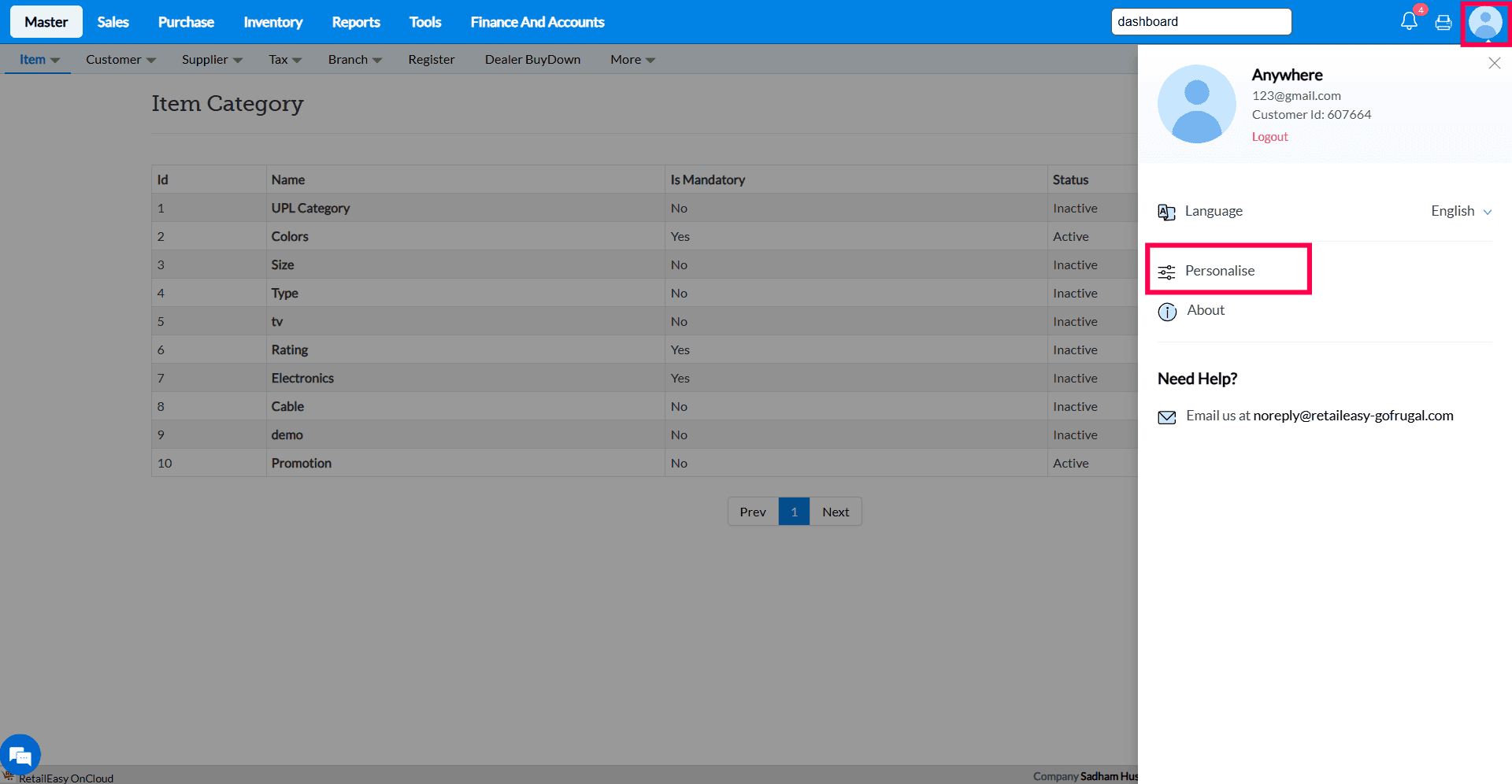This screenshot has width=1512, height=784.
Task: Expand the Supplier submenu
Action: pos(212,59)
